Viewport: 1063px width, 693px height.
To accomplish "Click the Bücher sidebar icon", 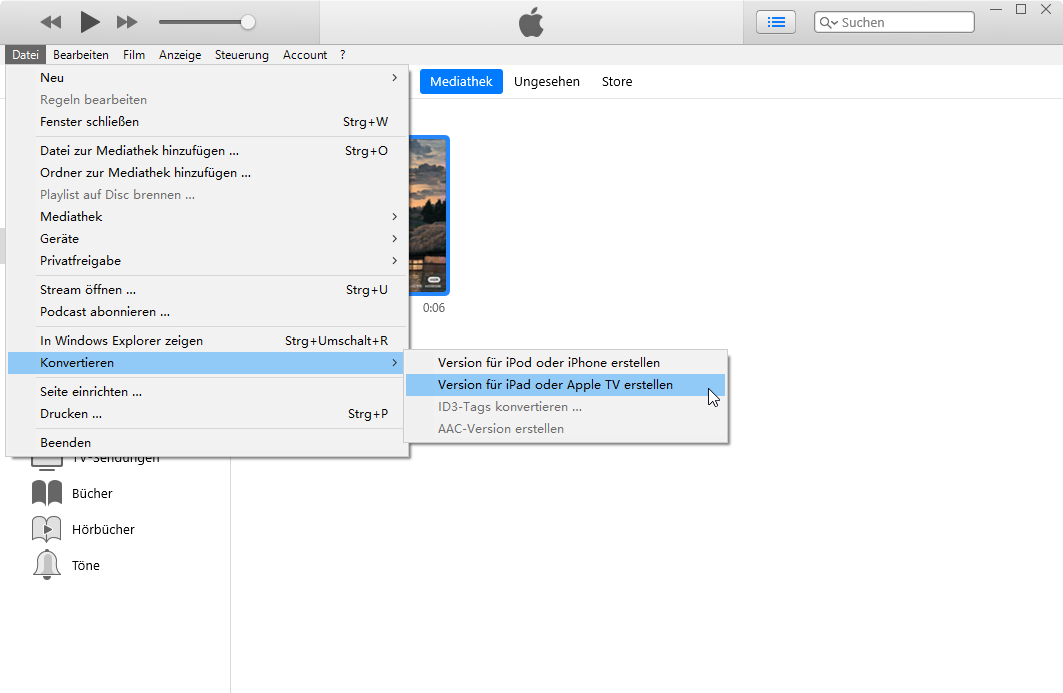I will [47, 493].
